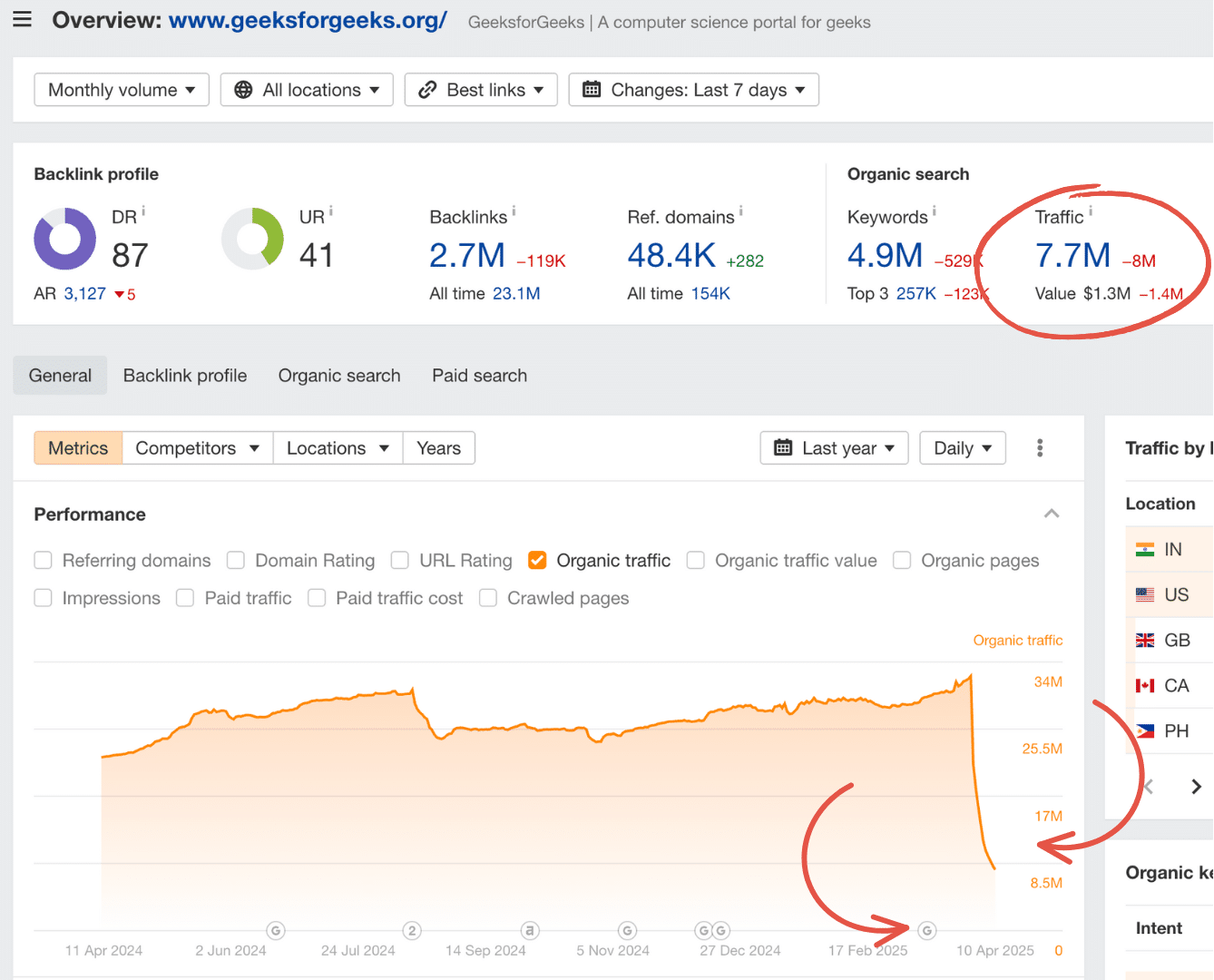Open the hamburger navigation menu
This screenshot has width=1214, height=980.
[x=23, y=19]
